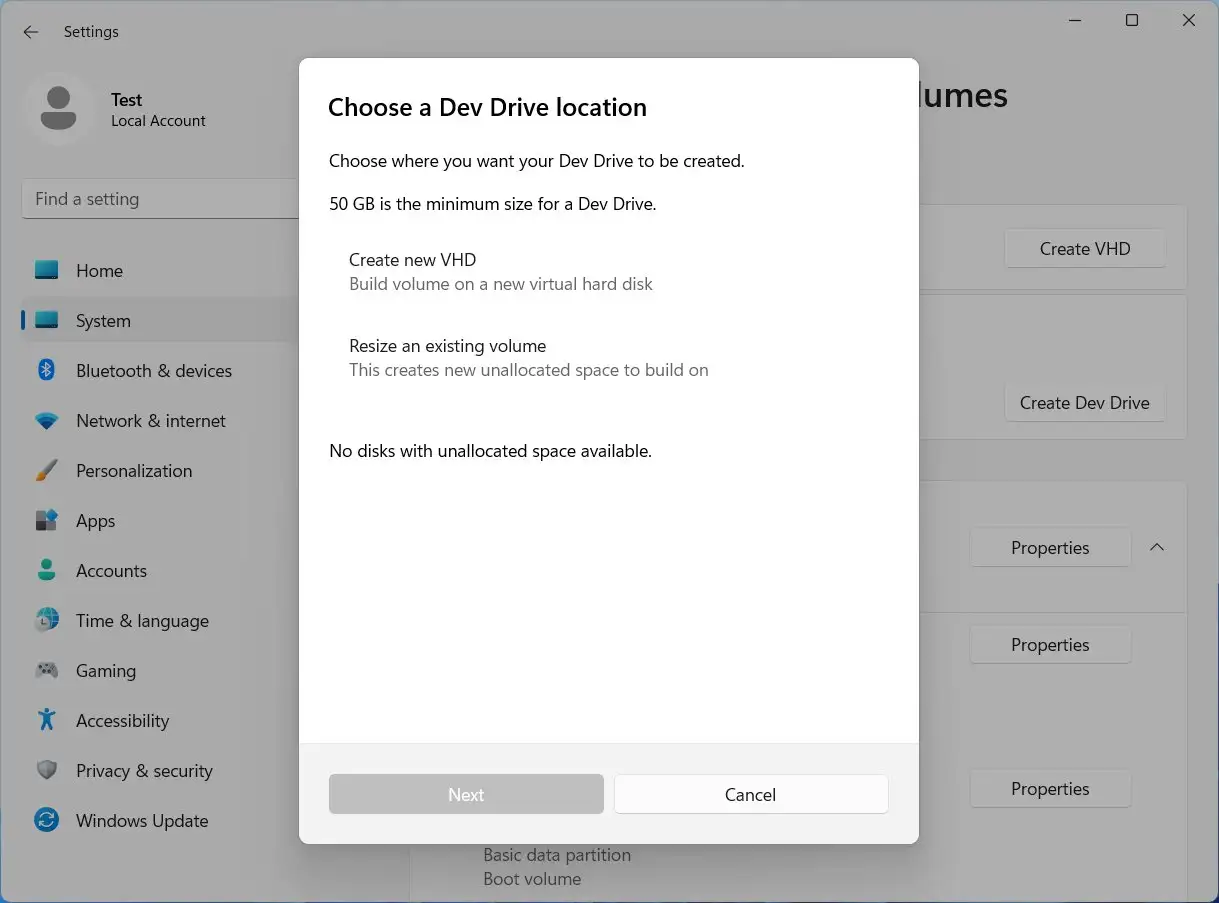Image resolution: width=1219 pixels, height=903 pixels.
Task: Expand the Accounts settings section
Action: pyautogui.click(x=111, y=570)
